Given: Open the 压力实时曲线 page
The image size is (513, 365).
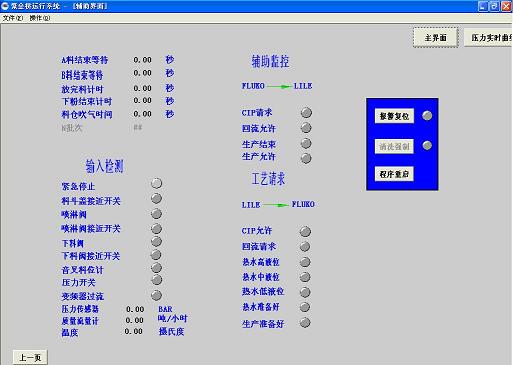Looking at the screenshot, I should pos(489,37).
